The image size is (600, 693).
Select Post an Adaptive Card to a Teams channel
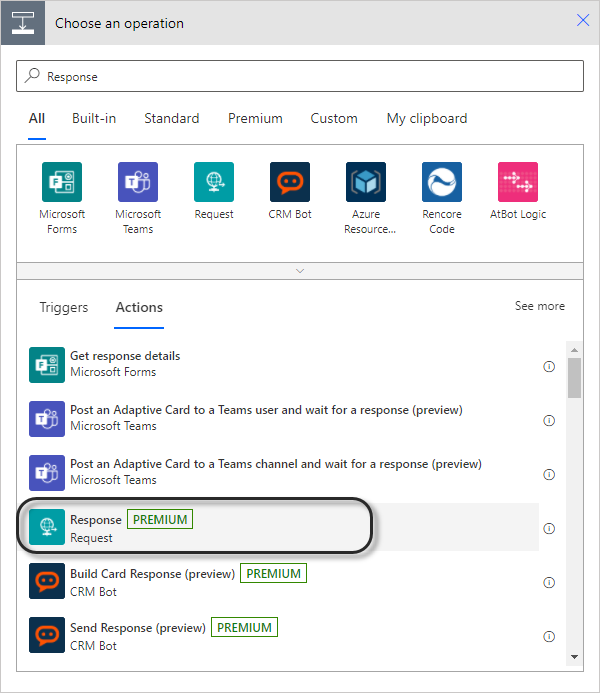click(x=284, y=473)
